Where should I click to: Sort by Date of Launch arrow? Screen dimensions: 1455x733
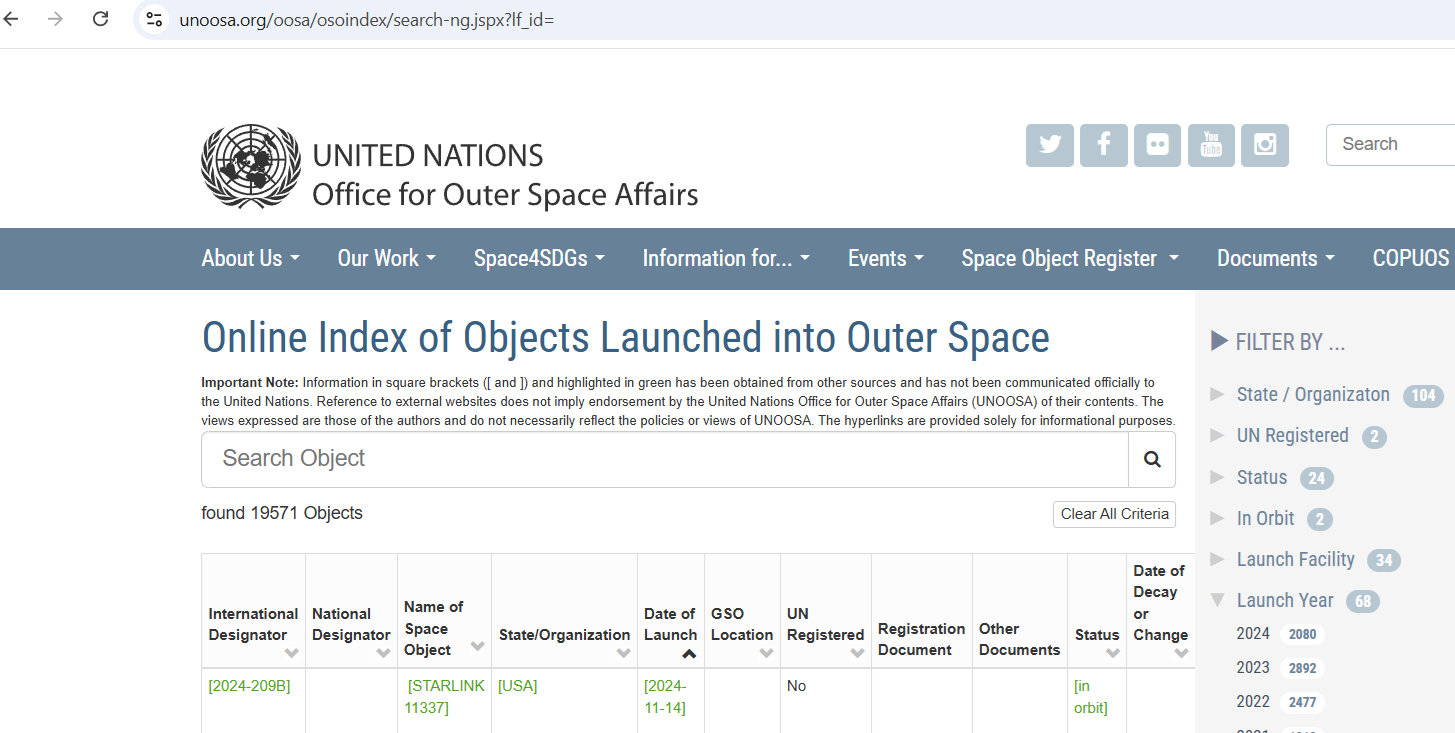689,654
